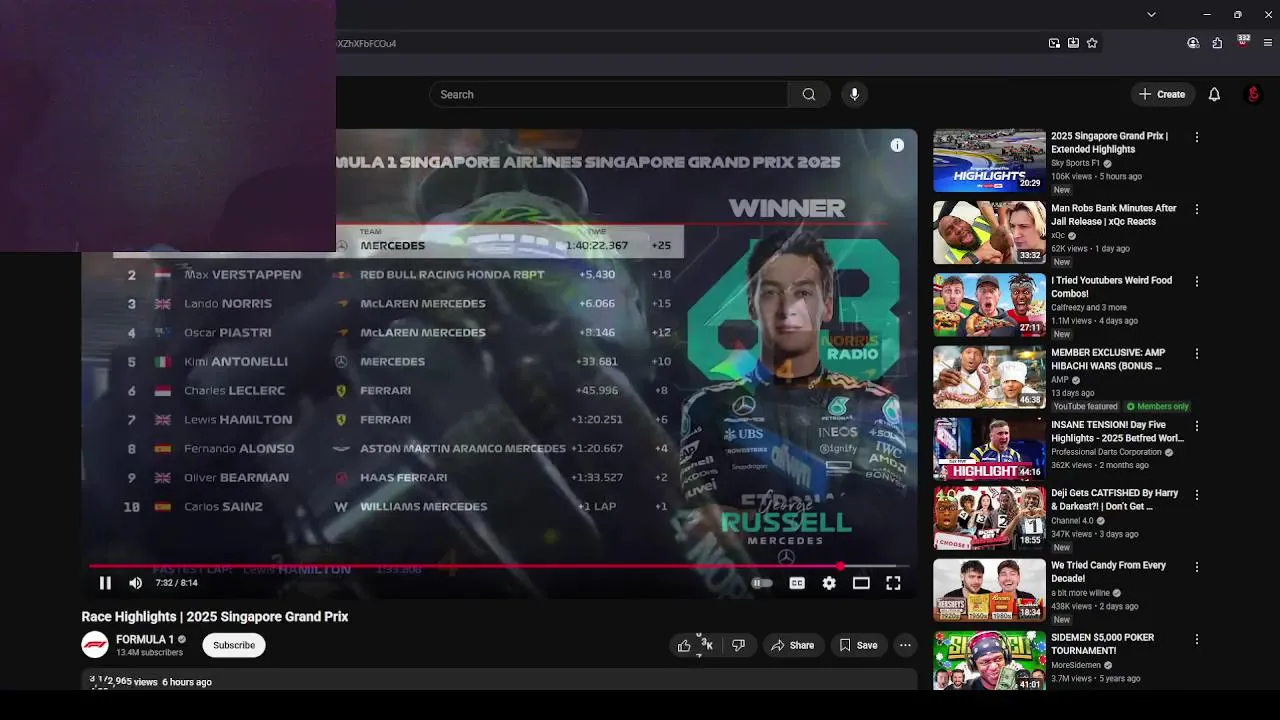The image size is (1280, 720).
Task: Click the extension icon with 332 badge
Action: pos(1243,41)
